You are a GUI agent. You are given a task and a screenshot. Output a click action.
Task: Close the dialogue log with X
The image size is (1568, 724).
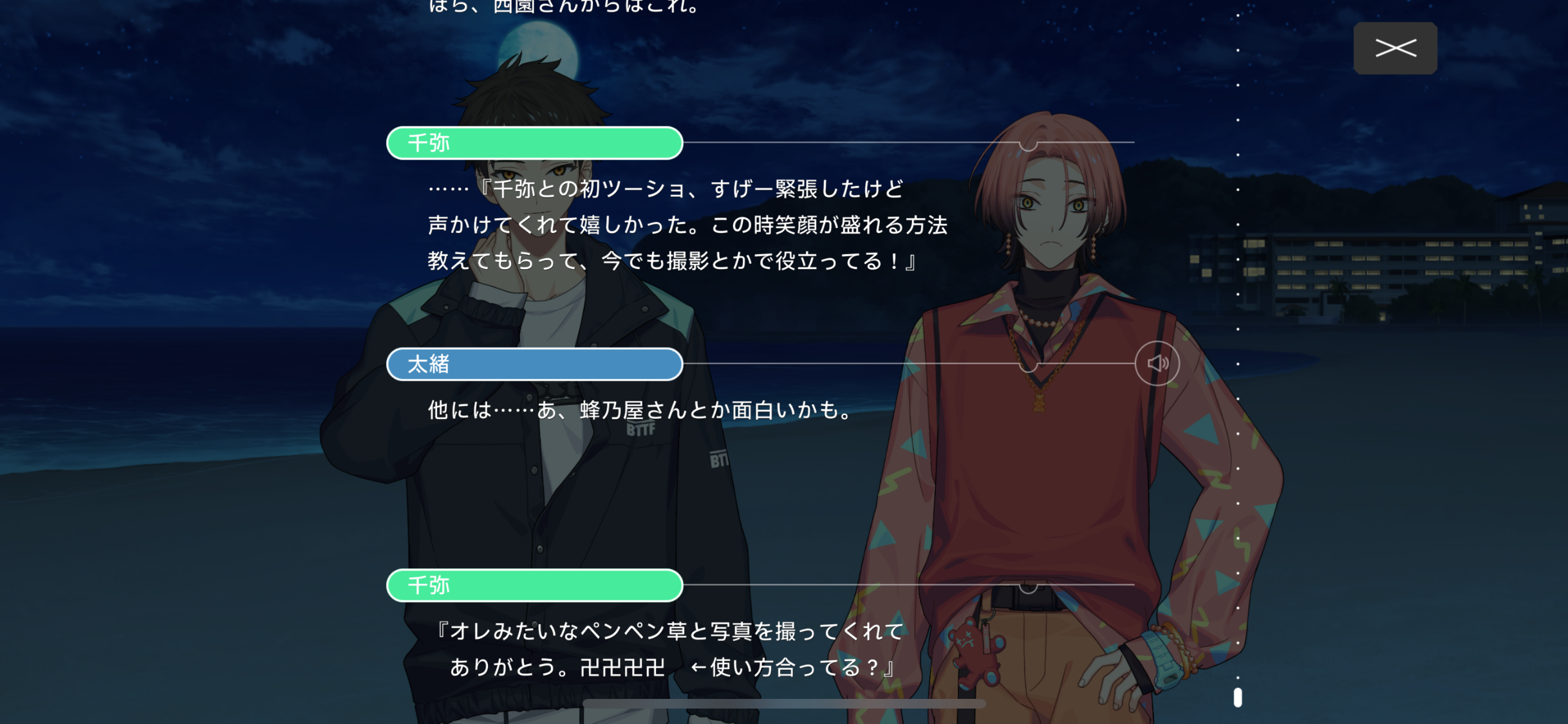click(1395, 48)
